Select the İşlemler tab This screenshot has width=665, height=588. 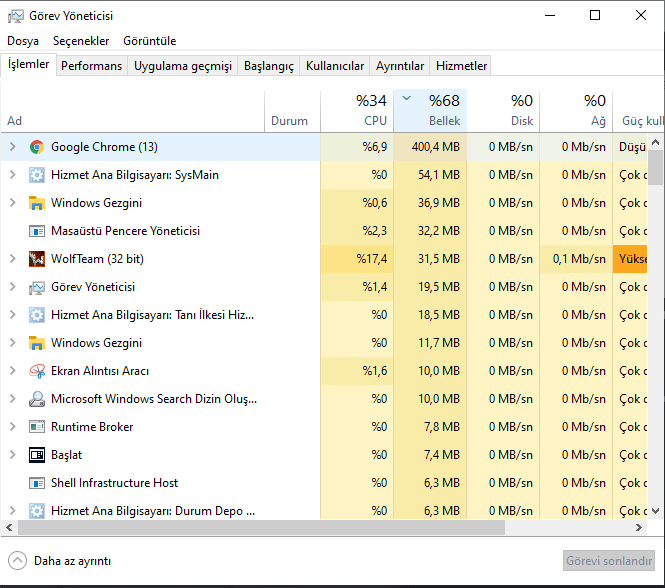[28, 64]
